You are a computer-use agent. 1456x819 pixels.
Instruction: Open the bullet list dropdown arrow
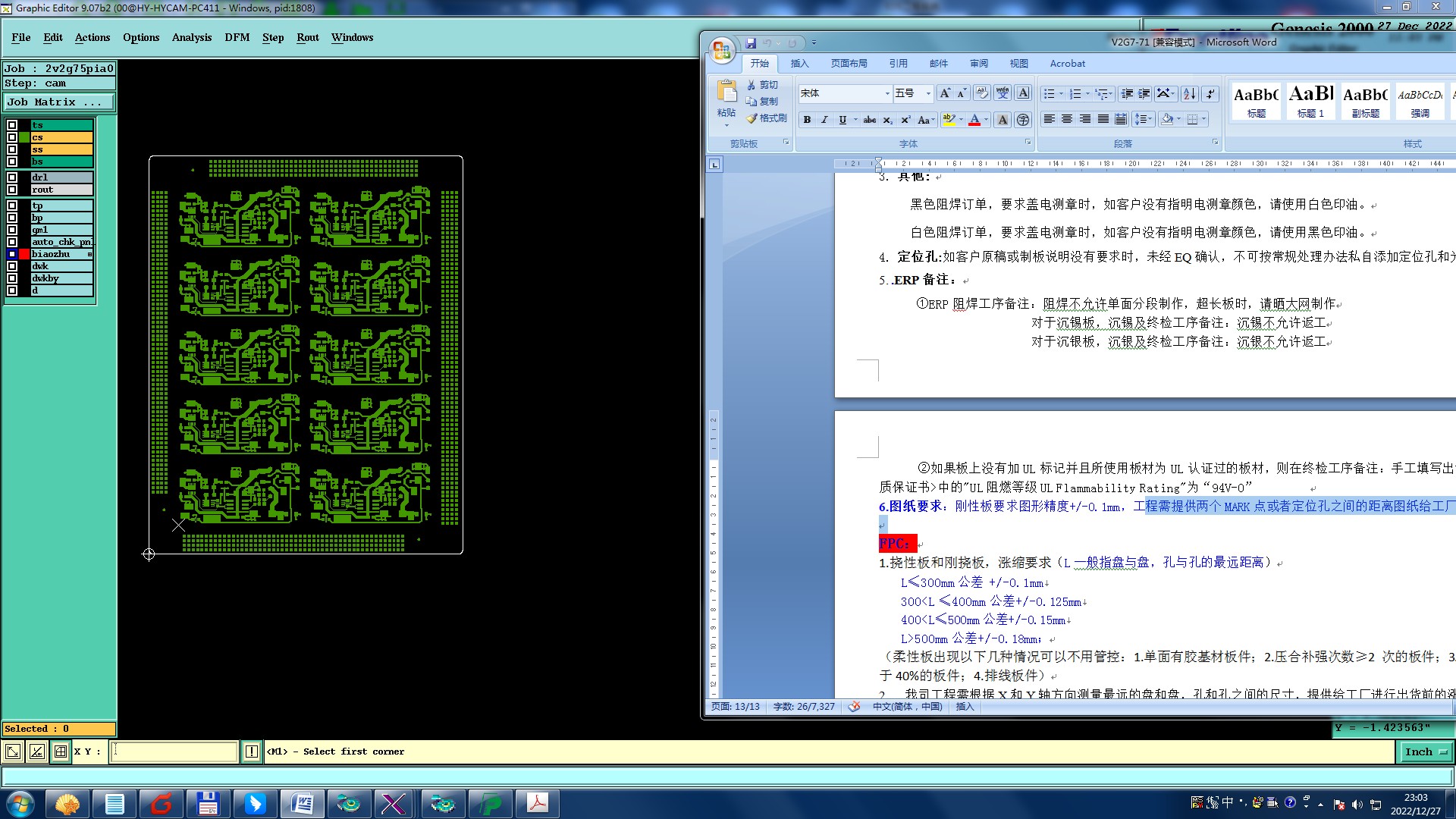(x=1061, y=93)
